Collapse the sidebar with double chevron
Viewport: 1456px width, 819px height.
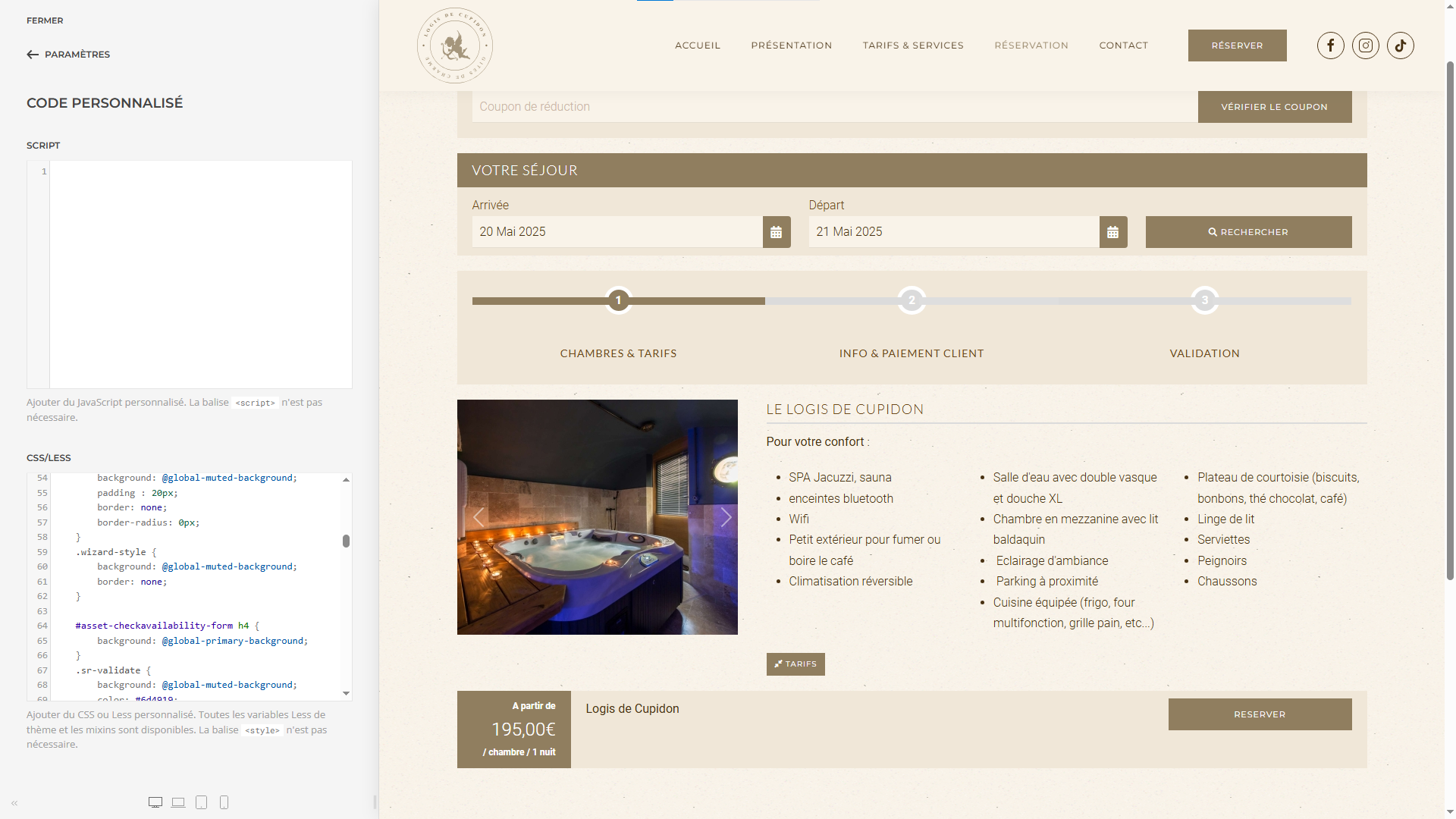tap(14, 803)
